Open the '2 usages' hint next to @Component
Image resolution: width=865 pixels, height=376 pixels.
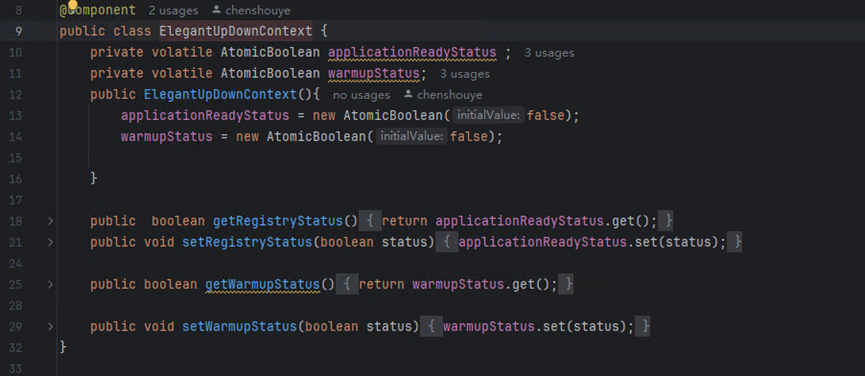pos(173,10)
